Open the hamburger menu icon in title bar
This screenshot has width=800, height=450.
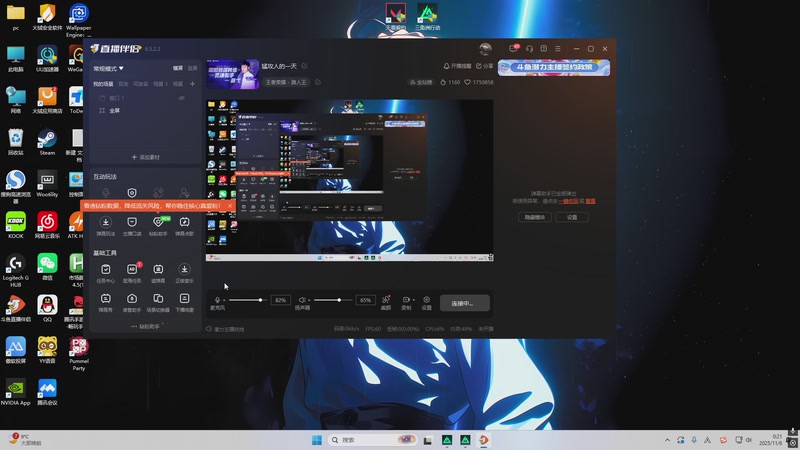click(558, 48)
